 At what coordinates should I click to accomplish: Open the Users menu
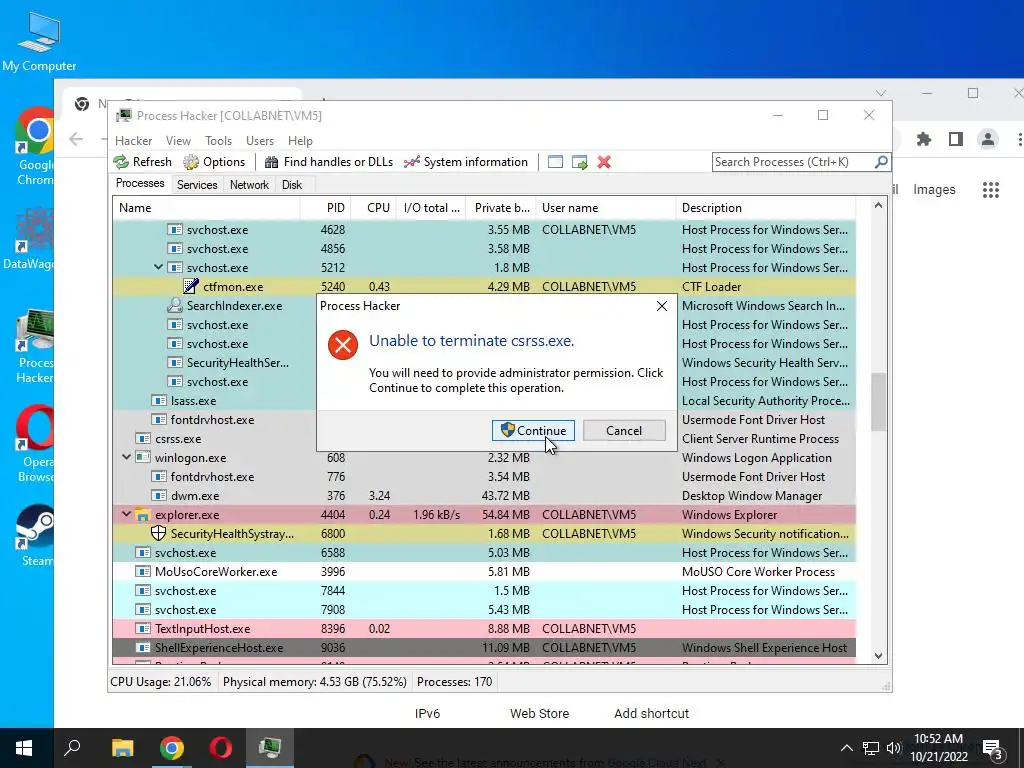pyautogui.click(x=260, y=140)
